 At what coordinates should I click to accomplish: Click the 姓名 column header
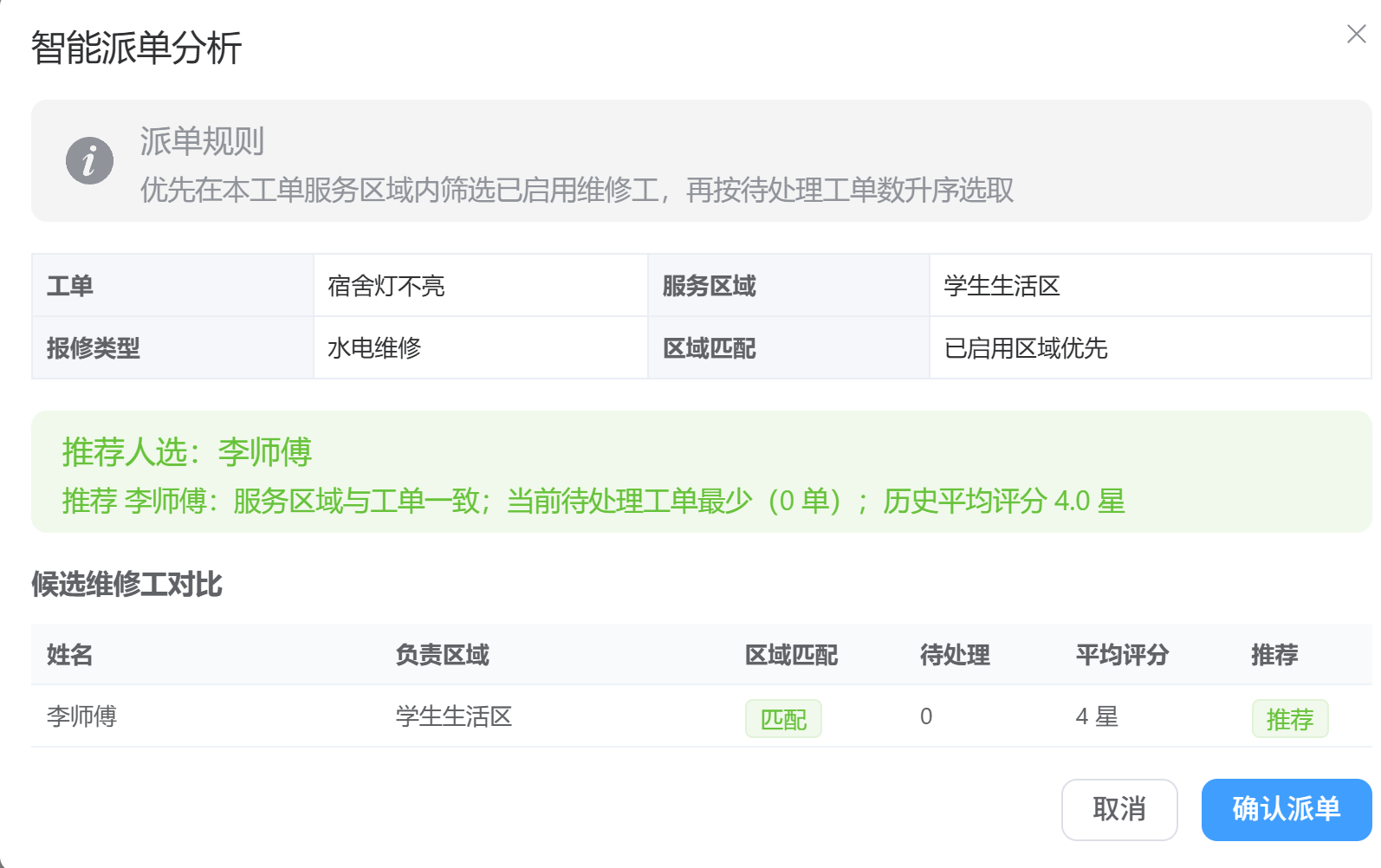tap(69, 655)
